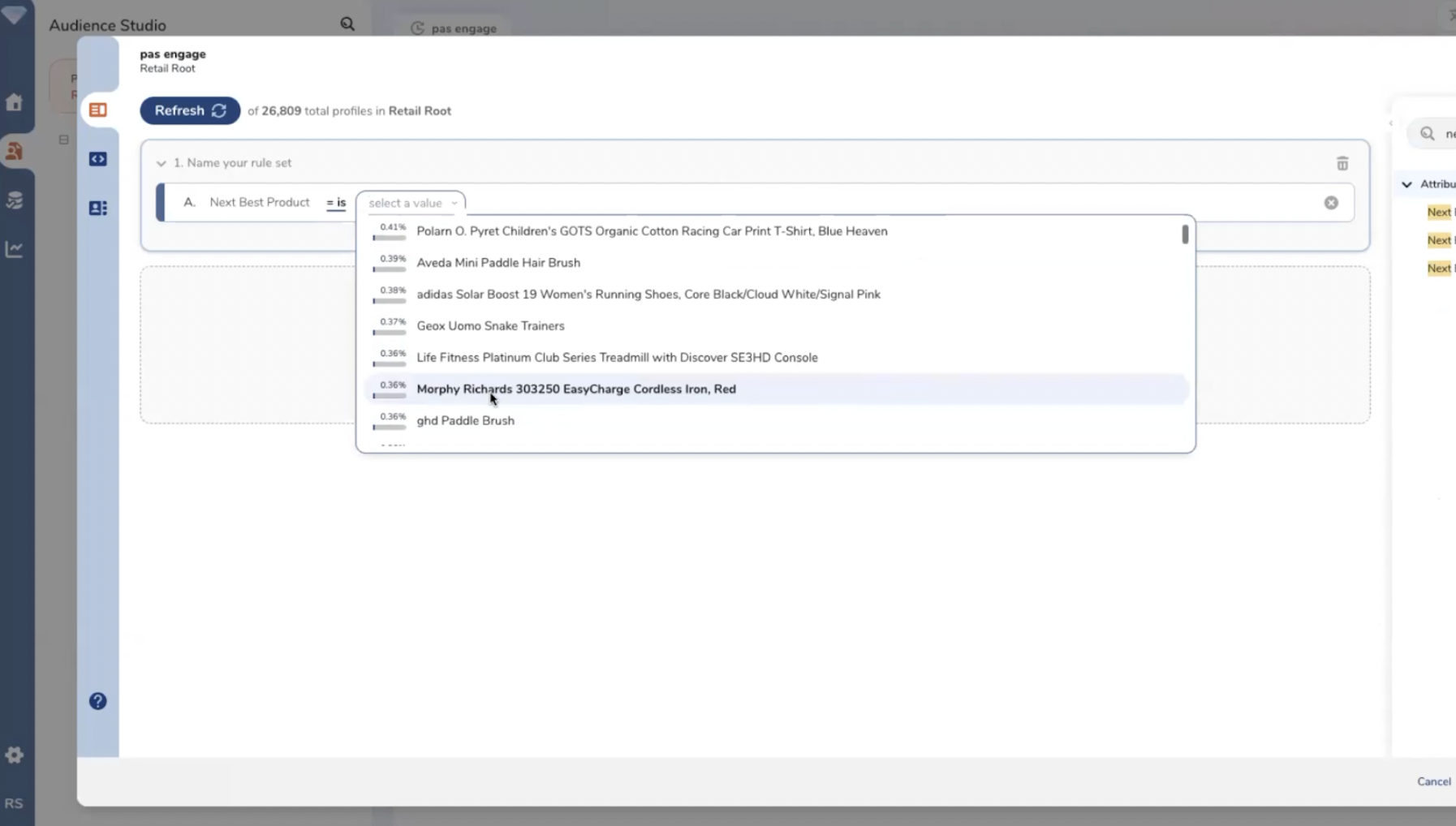Viewport: 1456px width, 826px height.
Task: Click the Retail Root link text
Action: coord(420,111)
